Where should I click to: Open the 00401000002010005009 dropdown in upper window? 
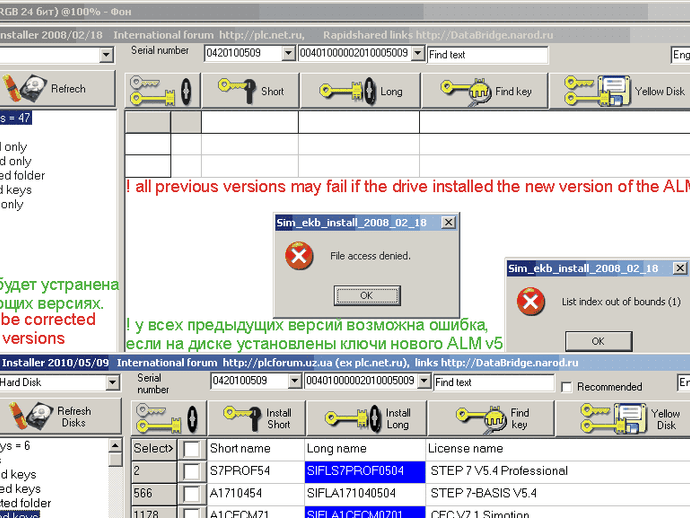coord(417,53)
